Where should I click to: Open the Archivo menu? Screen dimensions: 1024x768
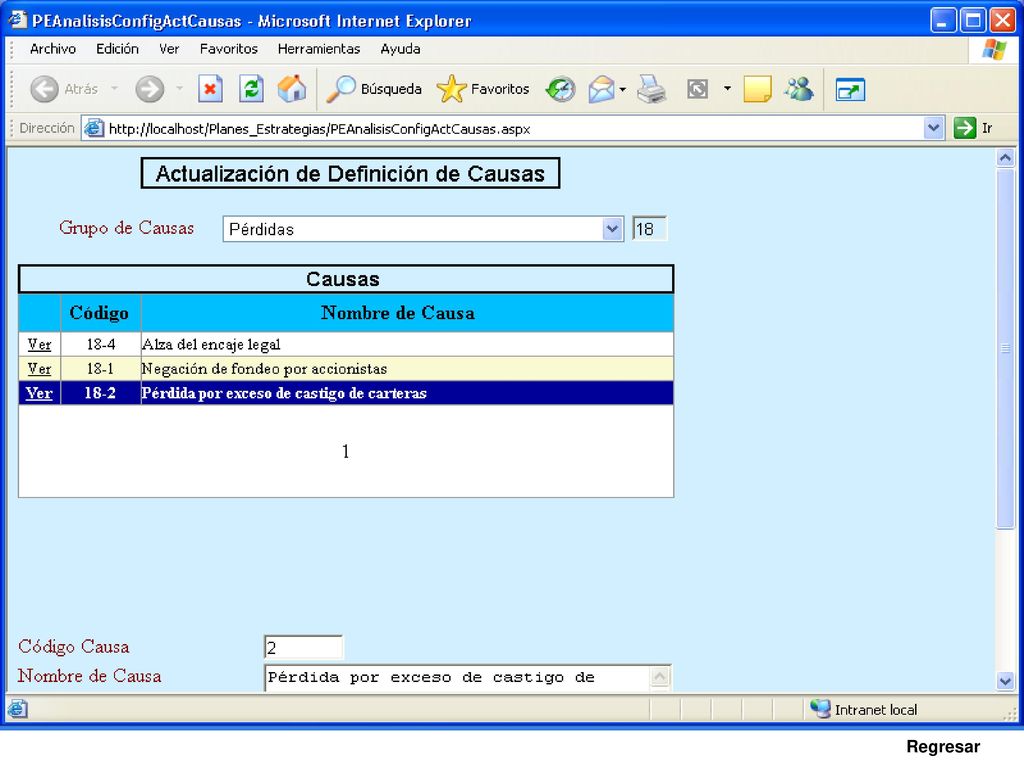click(53, 49)
